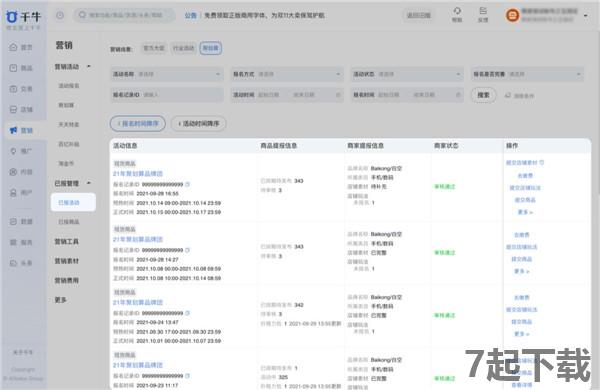Image resolution: width=600 pixels, height=390 pixels.
Task: Open the 营销素材 menu item
Action: tap(67, 261)
